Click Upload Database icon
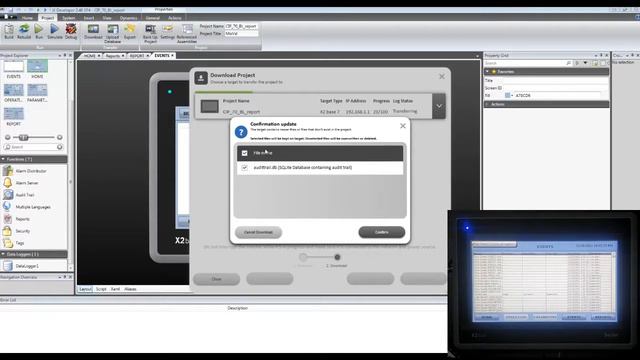Image resolution: width=640 pixels, height=360 pixels. (x=113, y=33)
